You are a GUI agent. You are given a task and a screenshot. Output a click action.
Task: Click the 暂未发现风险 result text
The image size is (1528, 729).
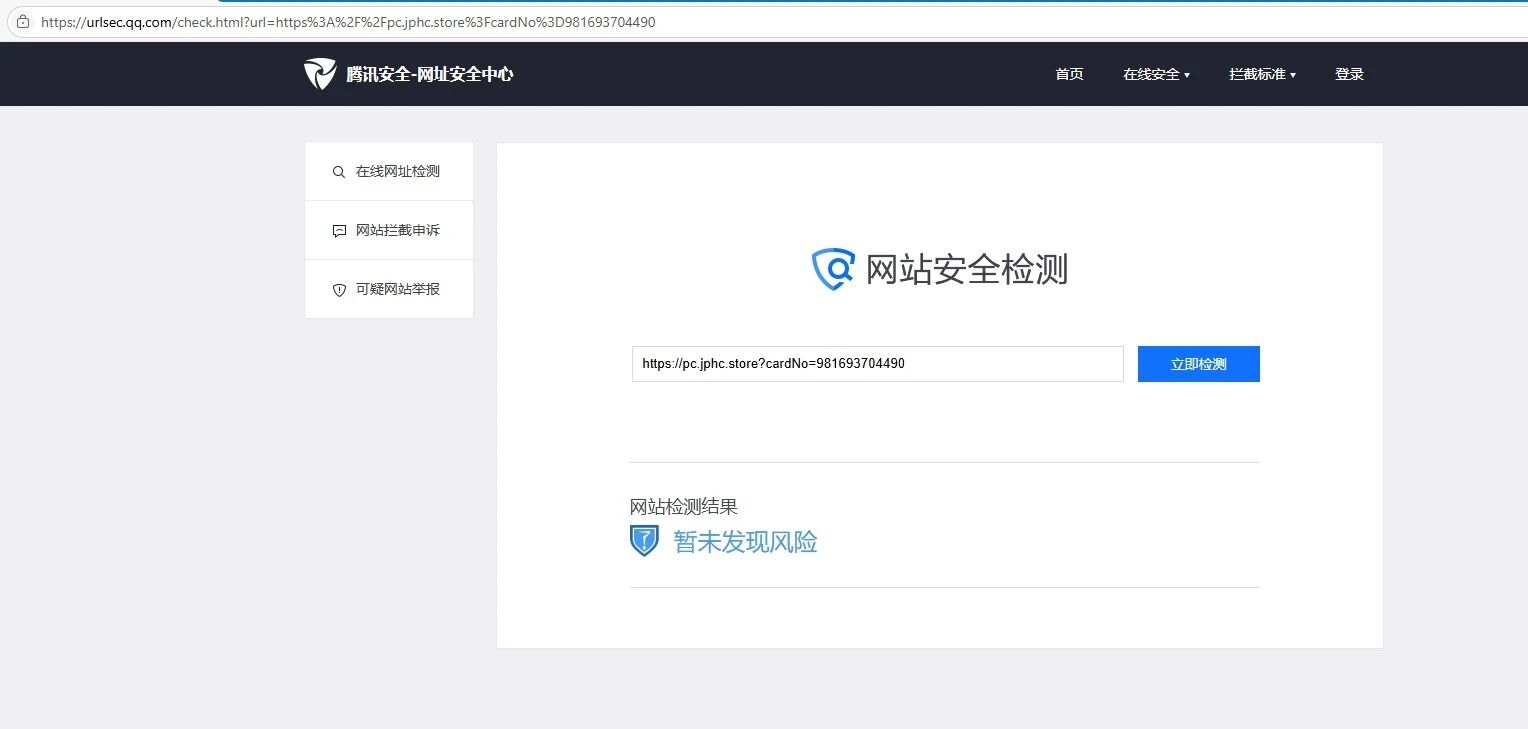tap(745, 542)
